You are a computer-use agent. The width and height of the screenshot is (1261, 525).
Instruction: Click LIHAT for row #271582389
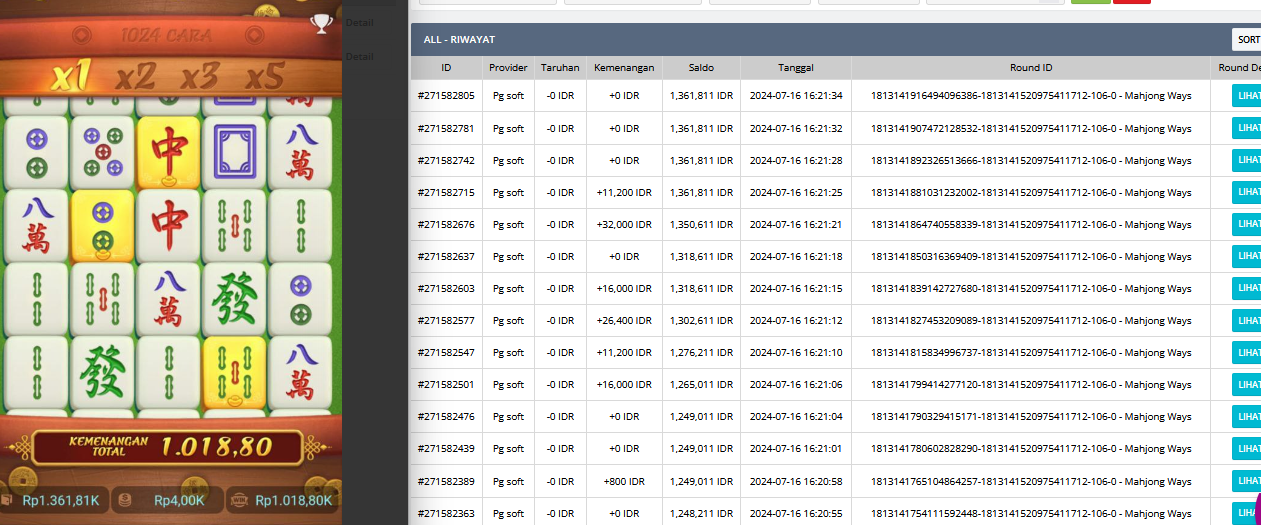[1247, 480]
